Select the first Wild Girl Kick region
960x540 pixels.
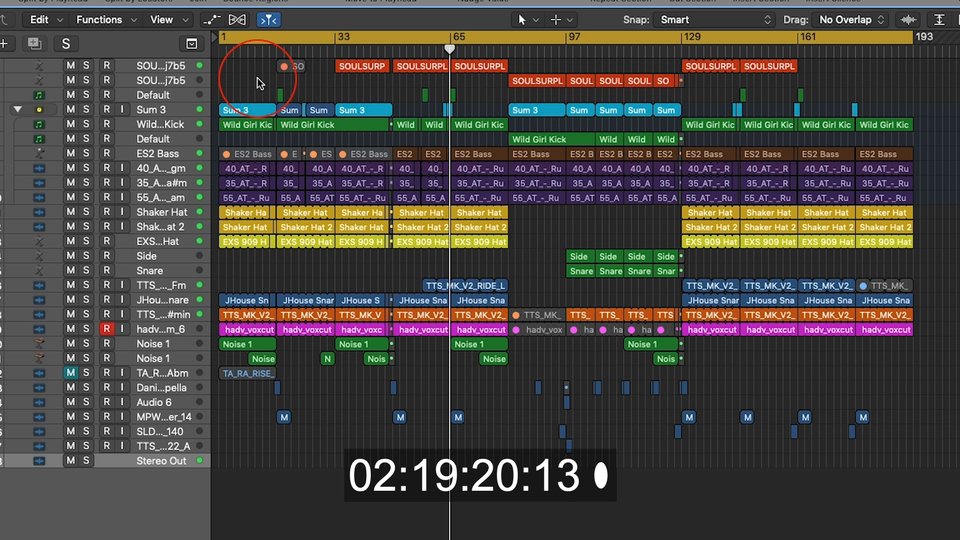(247, 124)
